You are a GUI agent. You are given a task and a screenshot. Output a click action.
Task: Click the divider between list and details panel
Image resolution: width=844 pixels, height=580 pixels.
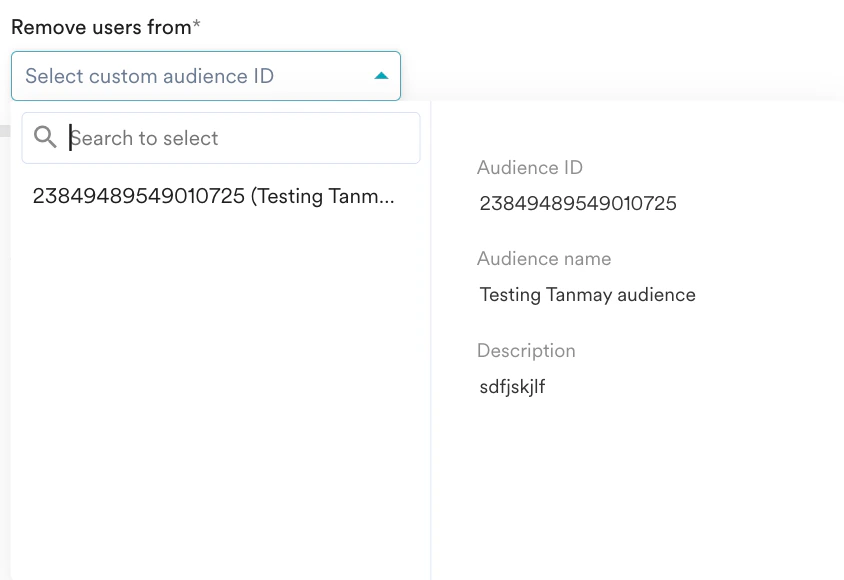(x=431, y=400)
